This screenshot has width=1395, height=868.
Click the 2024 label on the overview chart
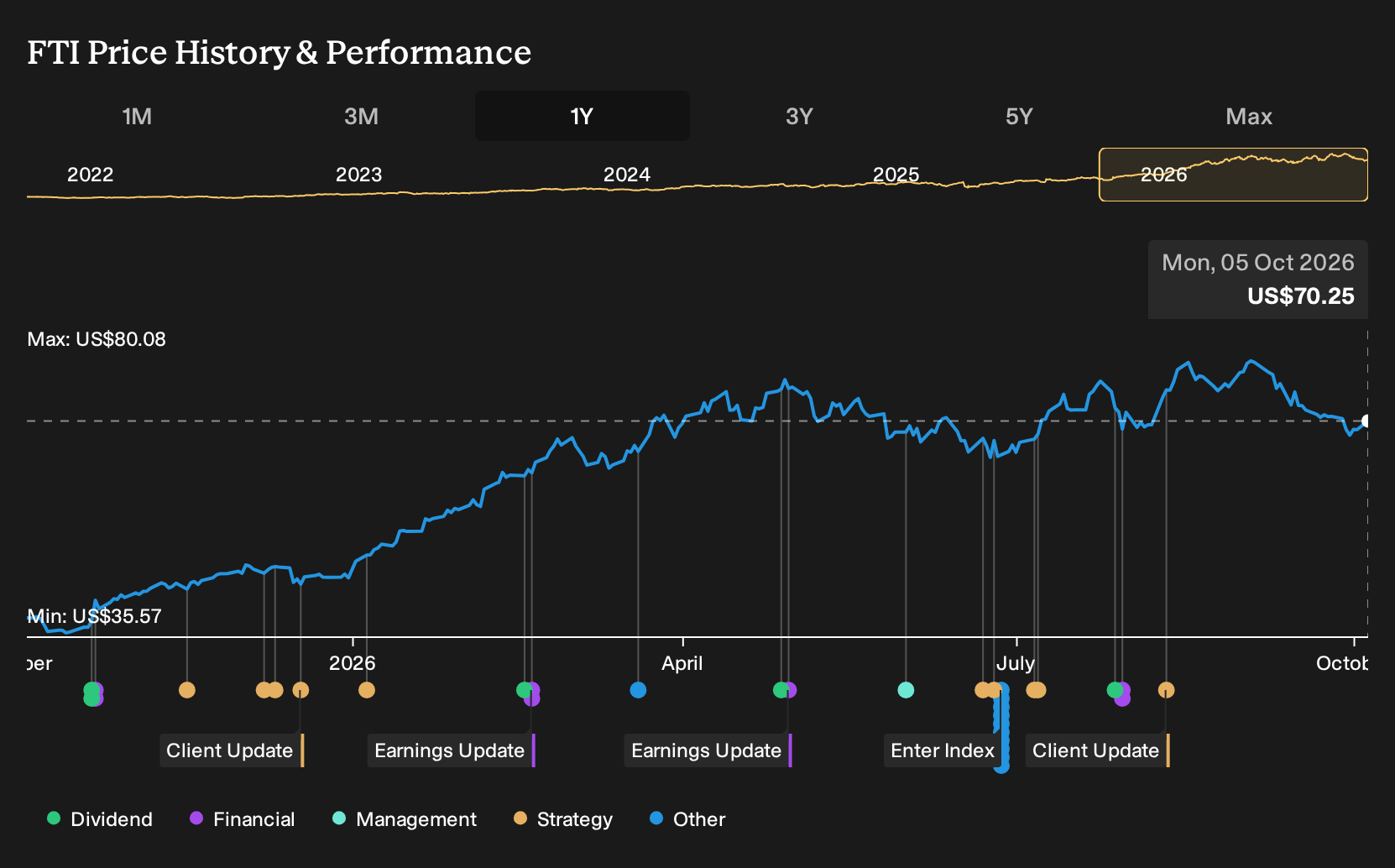coord(627,175)
